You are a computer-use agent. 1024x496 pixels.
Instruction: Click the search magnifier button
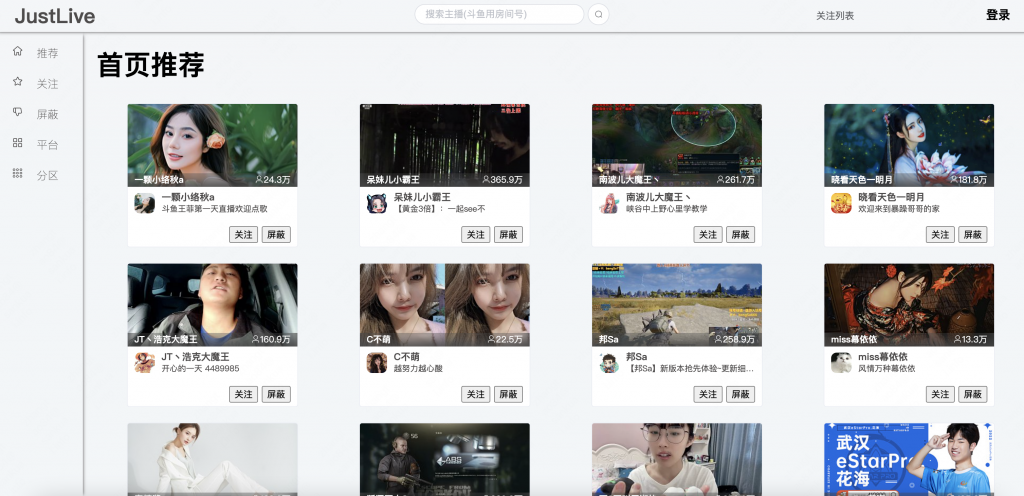pos(598,14)
